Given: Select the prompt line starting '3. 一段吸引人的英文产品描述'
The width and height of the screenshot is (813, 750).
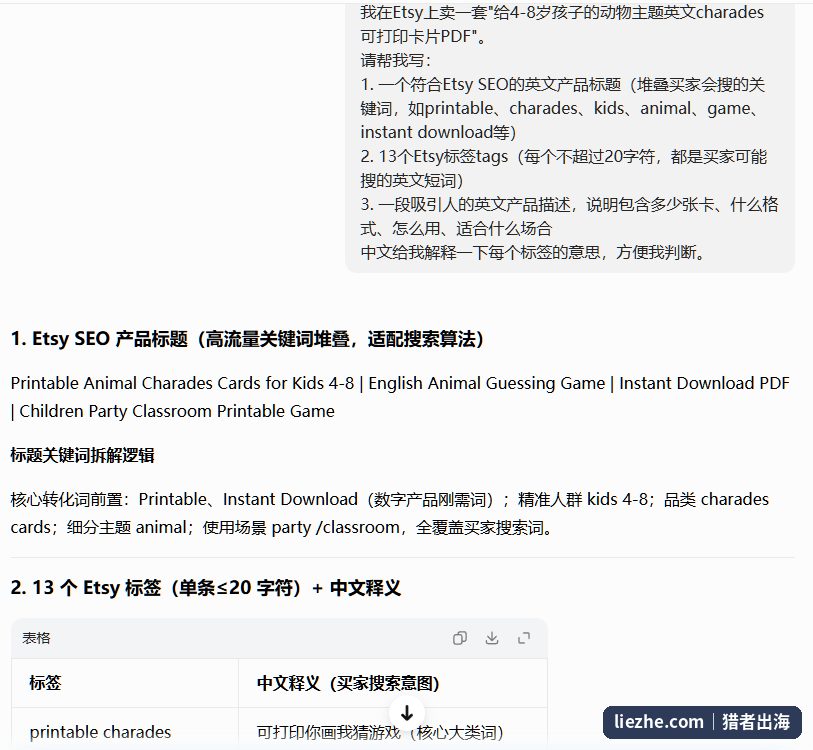Looking at the screenshot, I should (x=569, y=216).
